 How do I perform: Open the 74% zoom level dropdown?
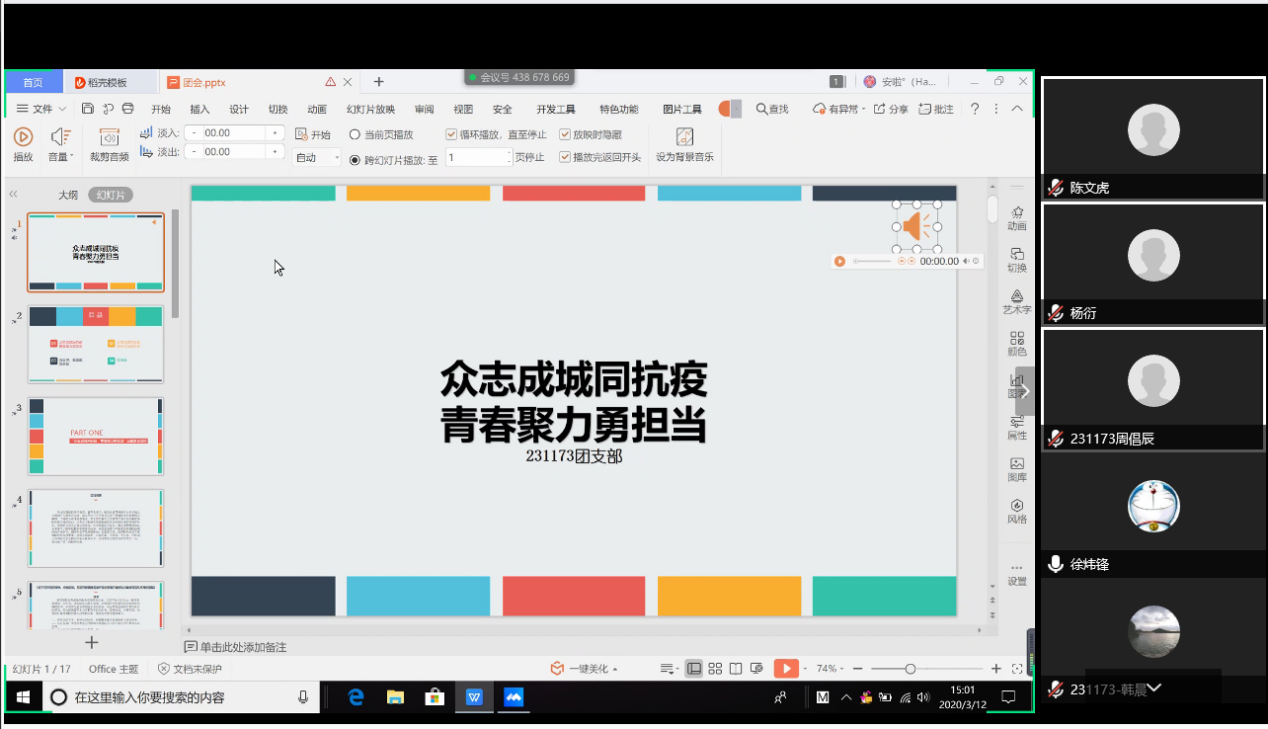(831, 668)
